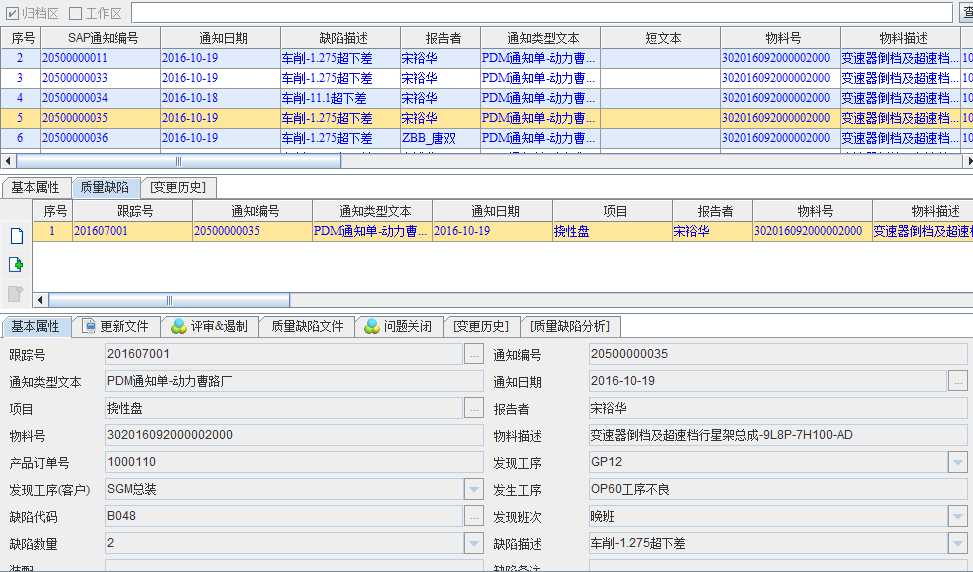Click the top table horizontal scrollbar thumb
This screenshot has height=572, width=973.
click(178, 161)
